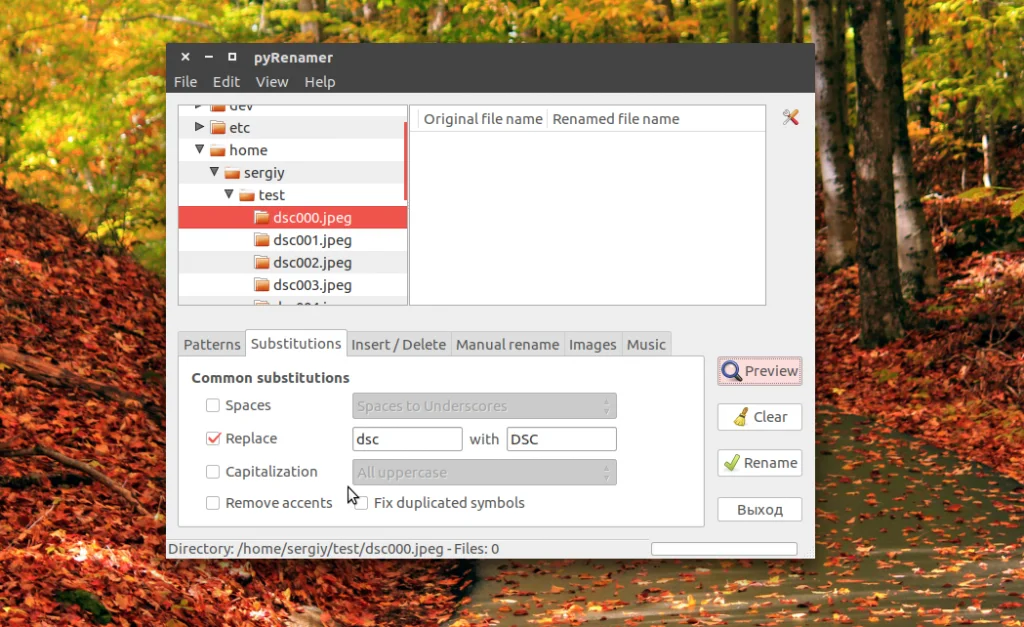Click the folder tree vertical scrollbar
1024x627 pixels.
tap(406, 161)
